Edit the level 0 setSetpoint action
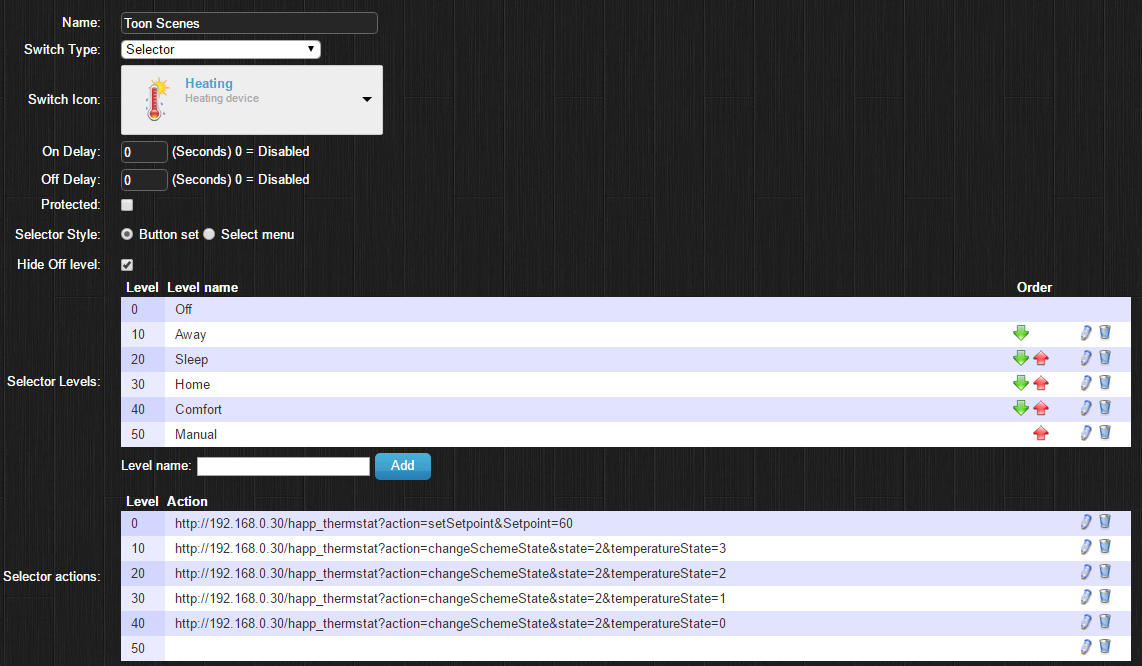 [1087, 522]
